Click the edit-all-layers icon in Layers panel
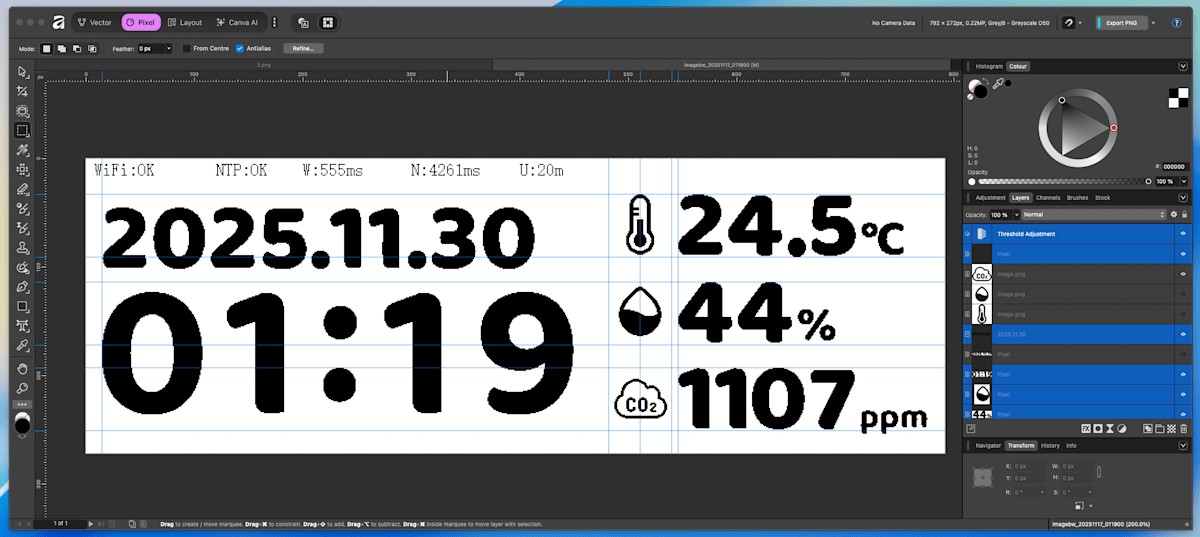Screen dimensions: 1200x537 [971, 428]
